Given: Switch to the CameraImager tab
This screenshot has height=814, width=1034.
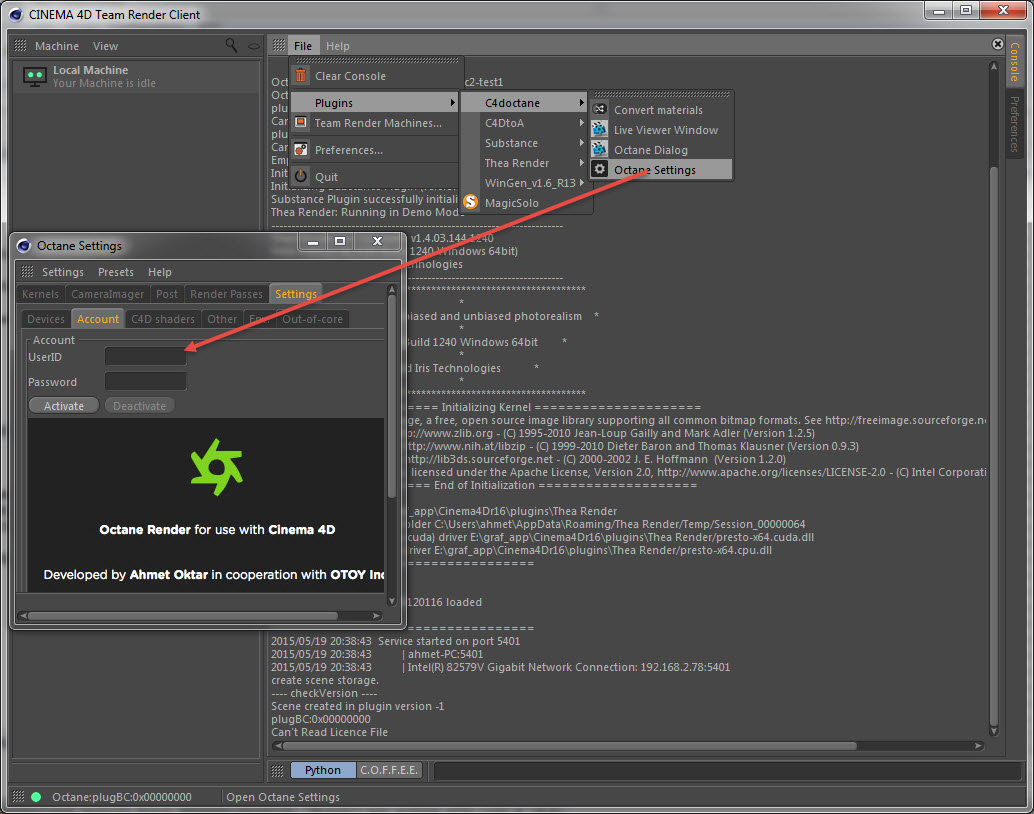Looking at the screenshot, I should (107, 294).
